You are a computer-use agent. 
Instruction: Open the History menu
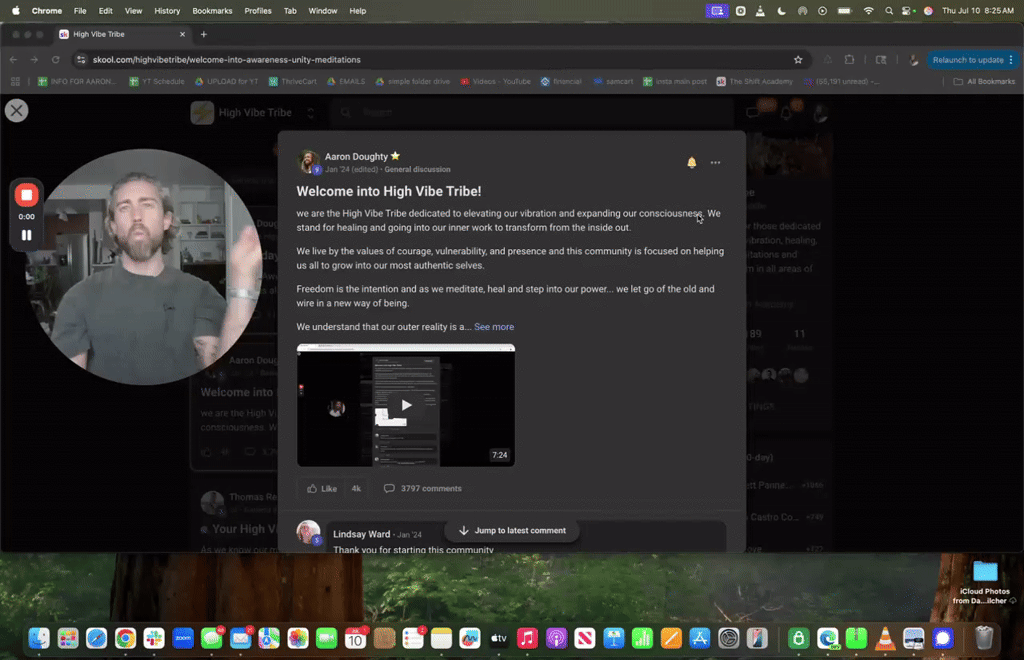tap(167, 10)
